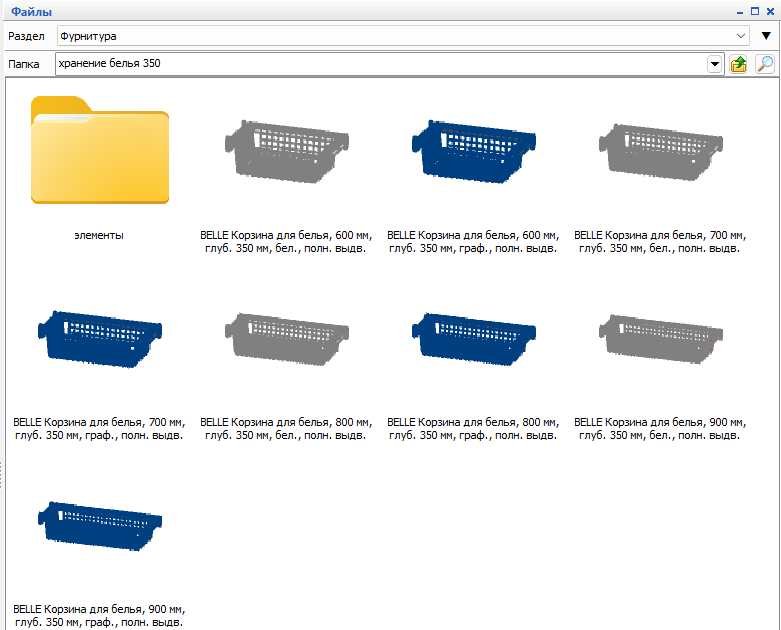
Task: Maximize the Файлы panel
Action: click(755, 11)
